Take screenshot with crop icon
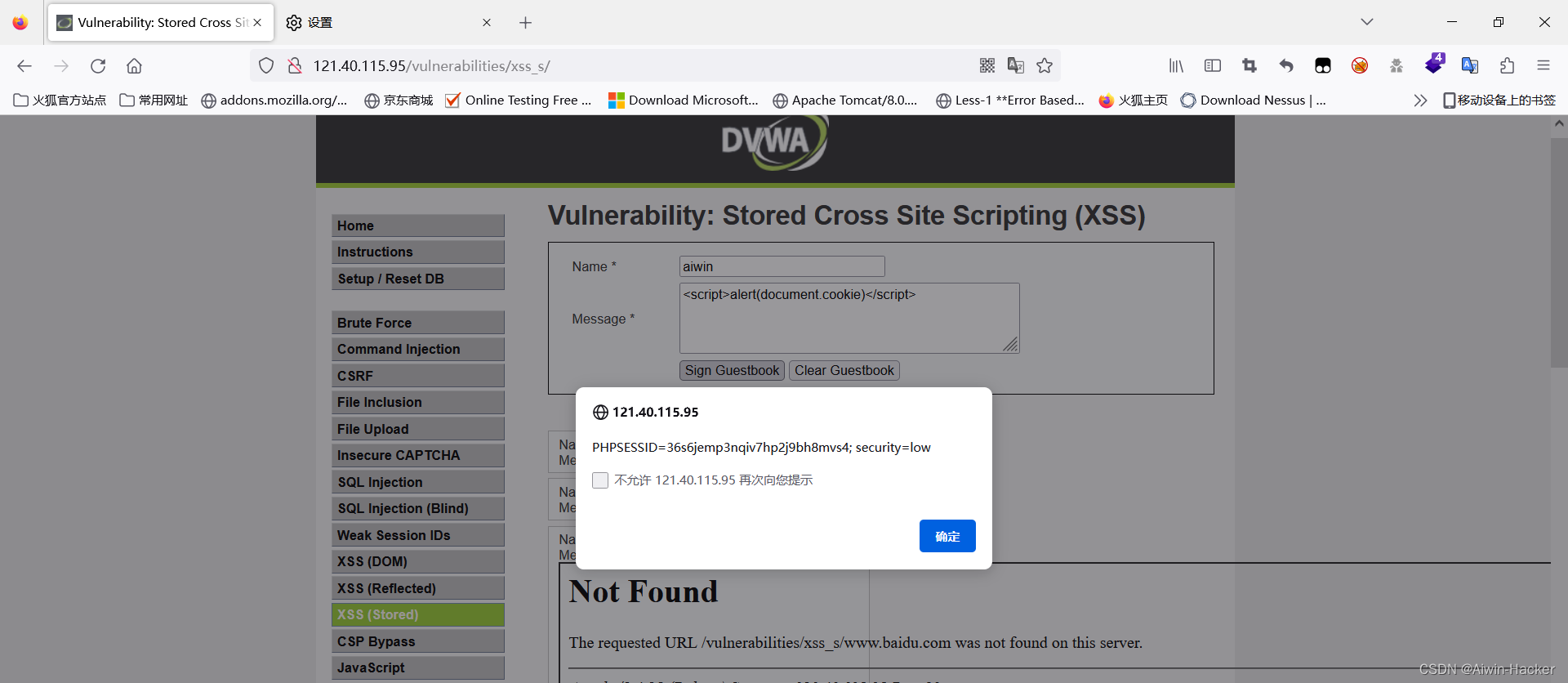The image size is (1568, 683). click(x=1249, y=65)
